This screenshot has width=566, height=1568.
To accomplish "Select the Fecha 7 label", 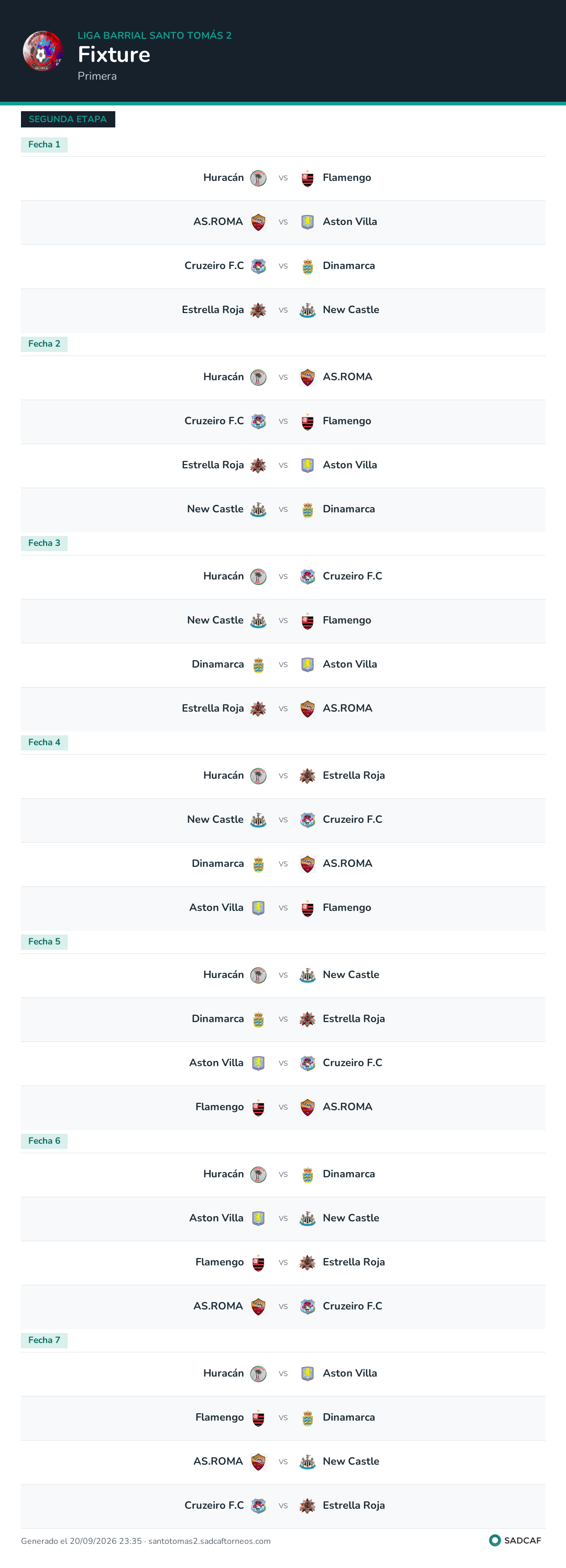I will point(45,1340).
